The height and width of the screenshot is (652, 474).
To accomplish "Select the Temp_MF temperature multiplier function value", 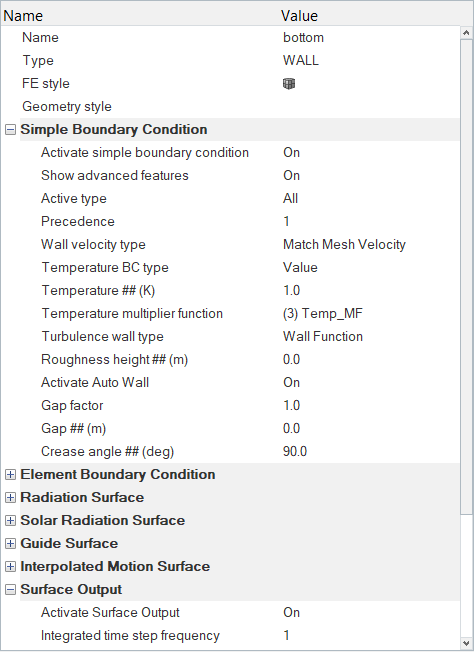I will (x=323, y=314).
